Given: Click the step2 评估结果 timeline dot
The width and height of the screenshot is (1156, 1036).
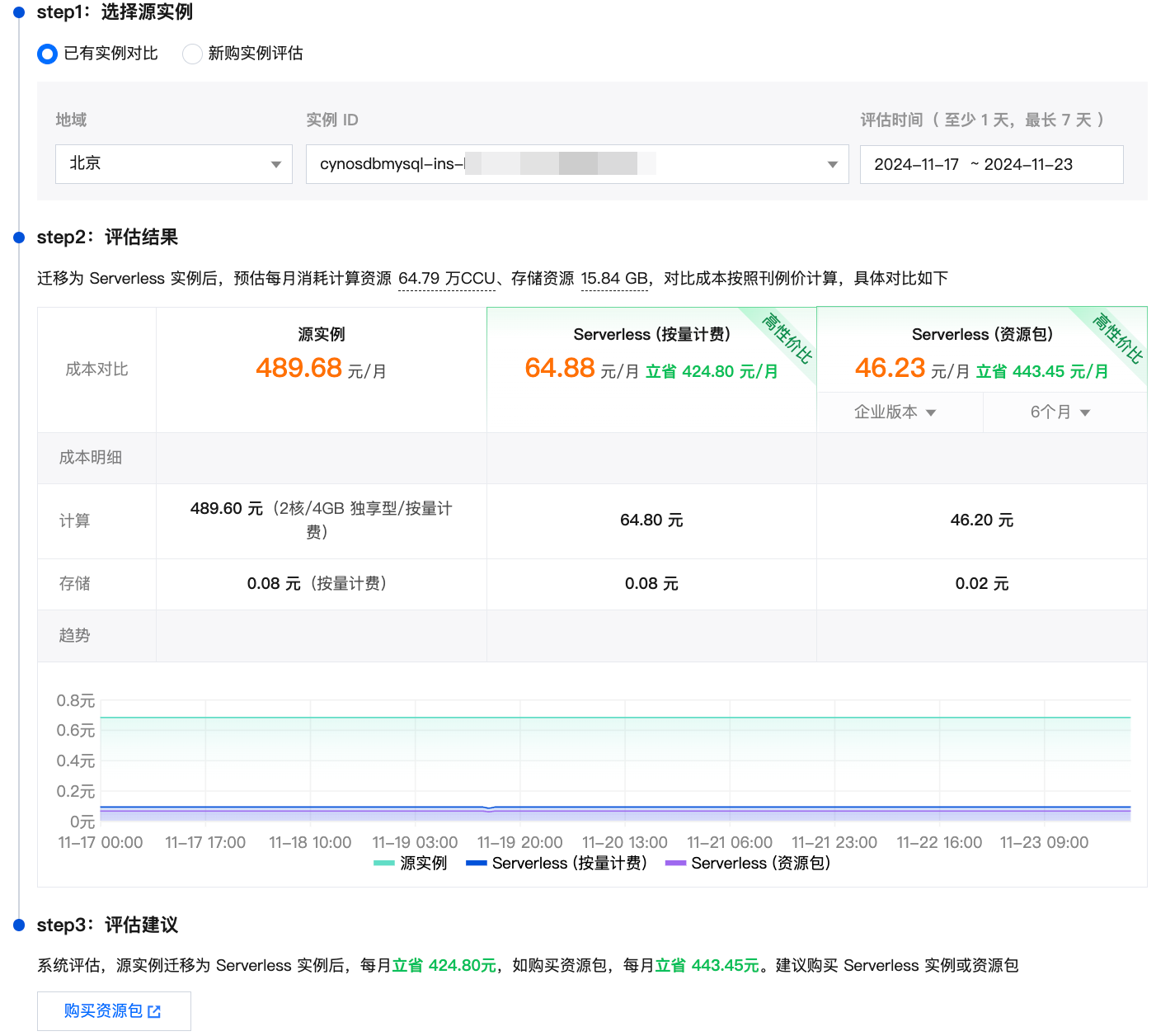Looking at the screenshot, I should point(19,238).
